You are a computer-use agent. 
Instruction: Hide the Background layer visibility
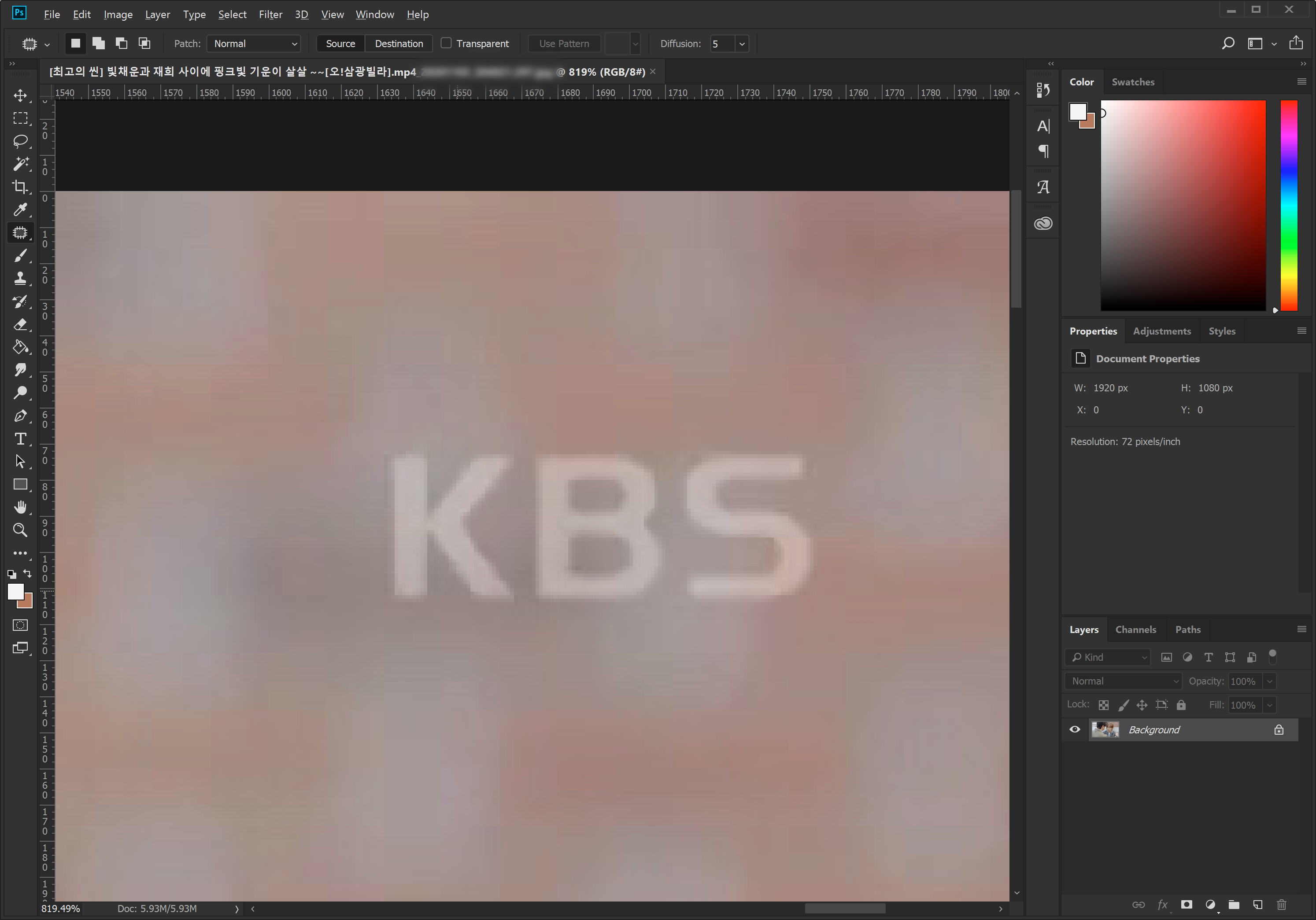[1075, 729]
